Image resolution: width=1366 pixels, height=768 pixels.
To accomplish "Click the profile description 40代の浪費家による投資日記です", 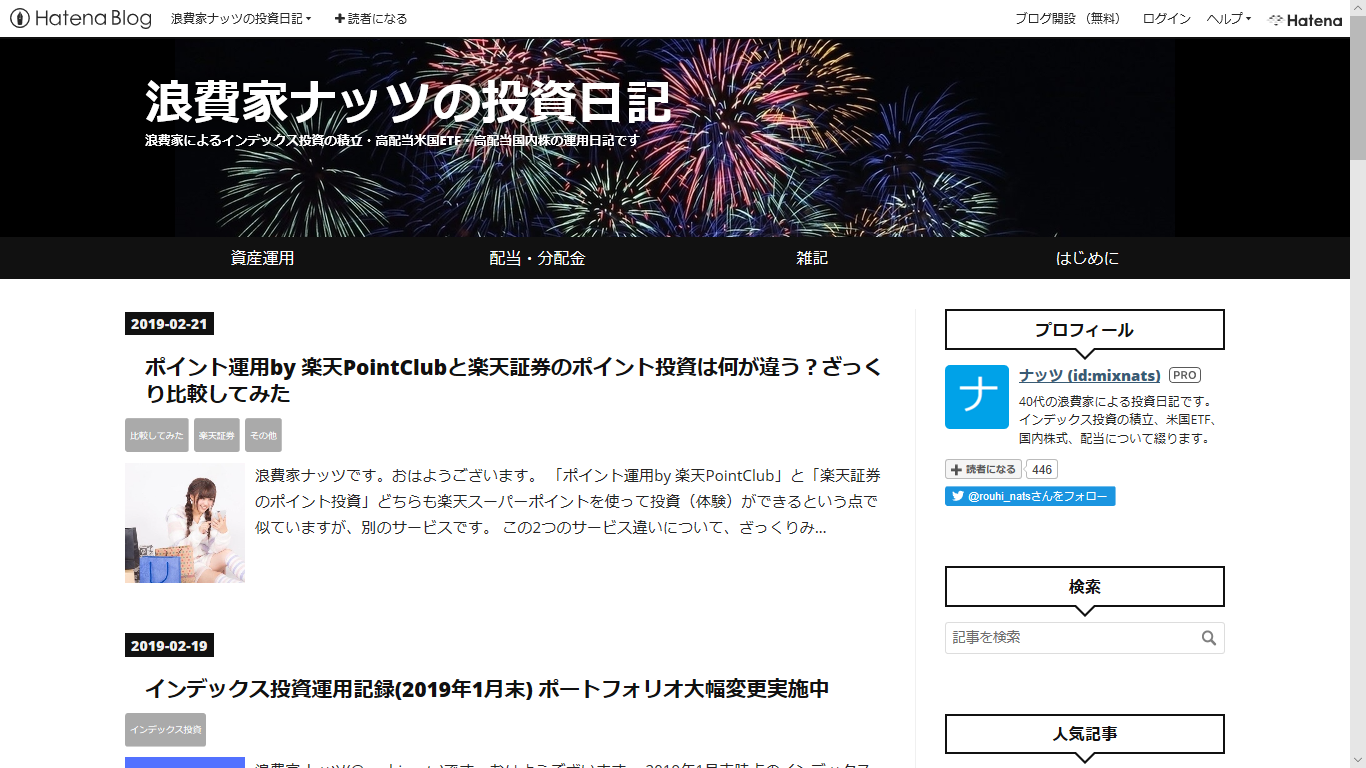I will [x=1119, y=419].
